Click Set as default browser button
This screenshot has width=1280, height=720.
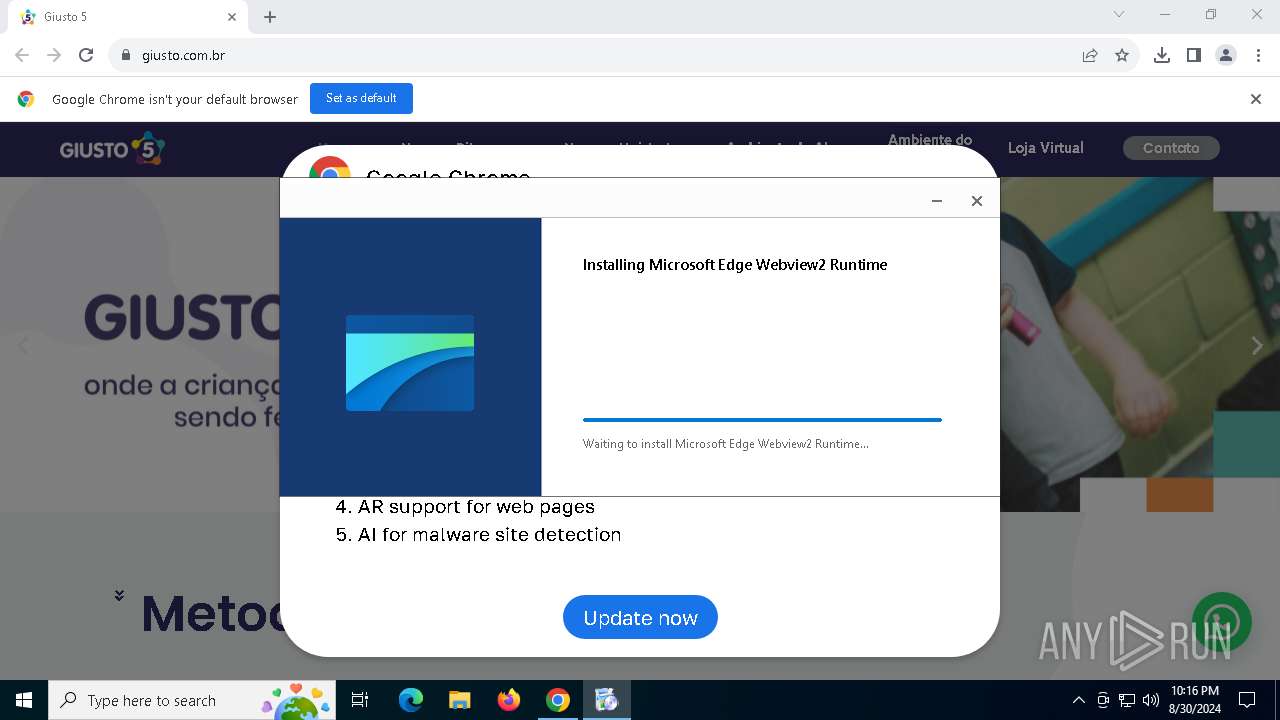(361, 99)
